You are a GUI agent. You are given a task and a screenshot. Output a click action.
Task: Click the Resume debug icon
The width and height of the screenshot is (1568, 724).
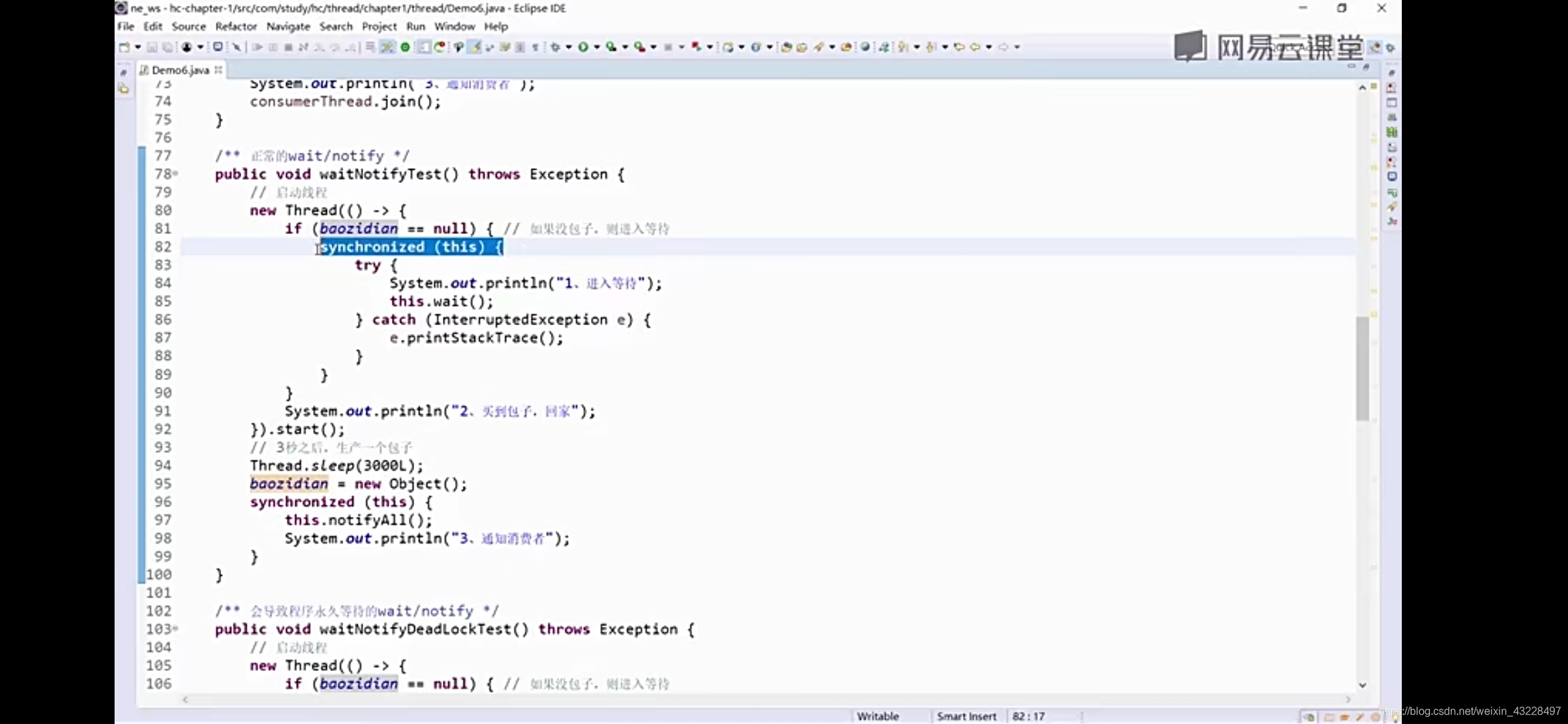click(x=257, y=47)
